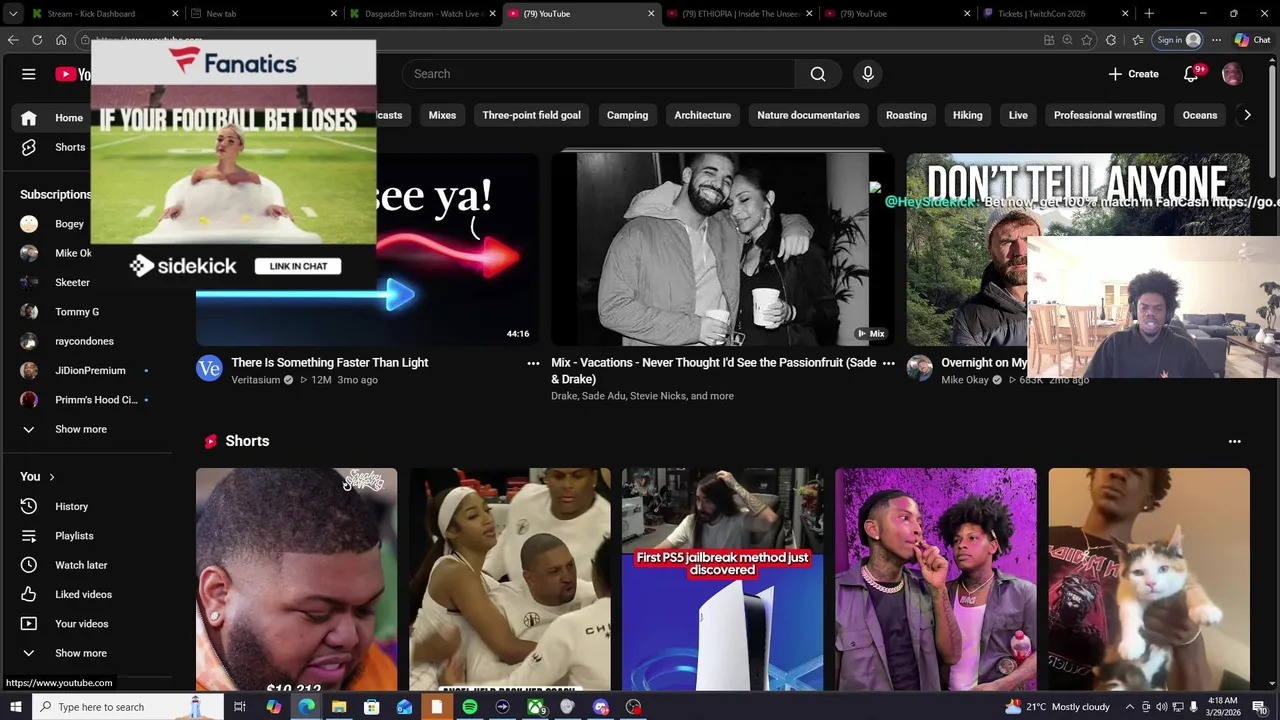Image resolution: width=1280 pixels, height=720 pixels.
Task: Select the Camping filter chip
Action: pyautogui.click(x=627, y=115)
